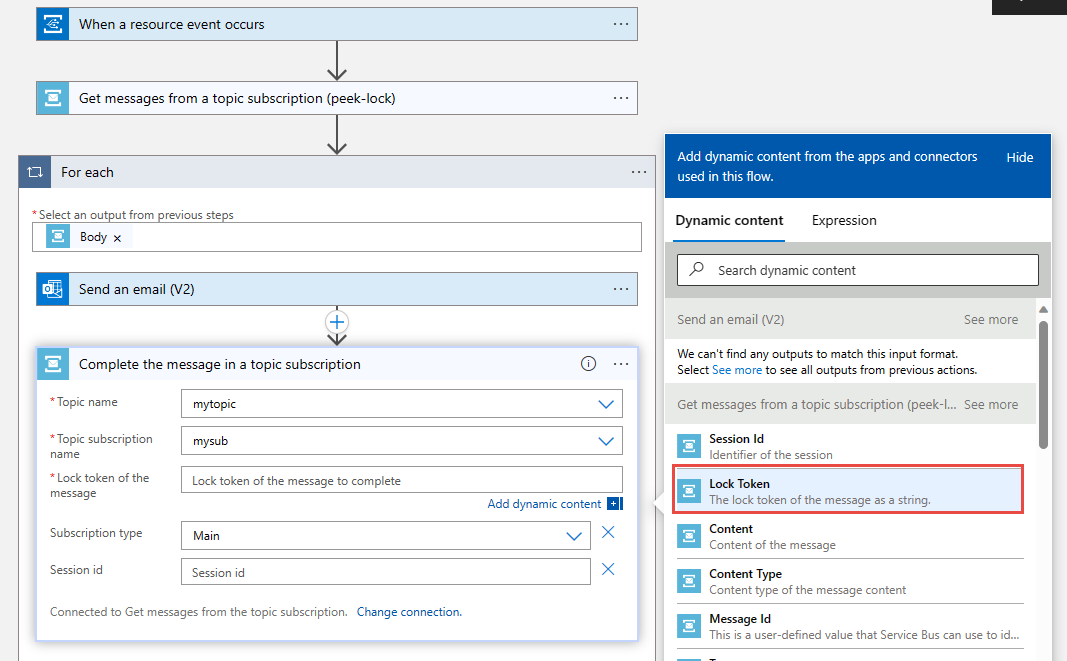Image resolution: width=1067 pixels, height=661 pixels.
Task: Open the Send an email ellipsis menu
Action: (x=621, y=289)
